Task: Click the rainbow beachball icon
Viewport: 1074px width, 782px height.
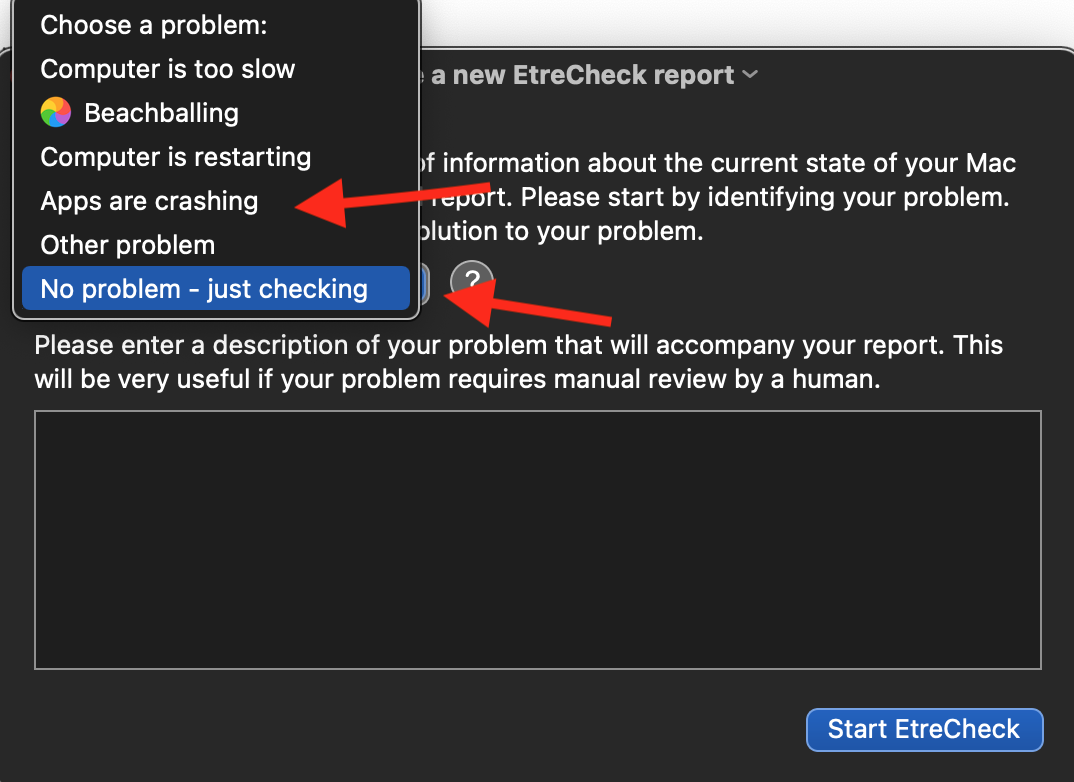Action: click(x=55, y=112)
